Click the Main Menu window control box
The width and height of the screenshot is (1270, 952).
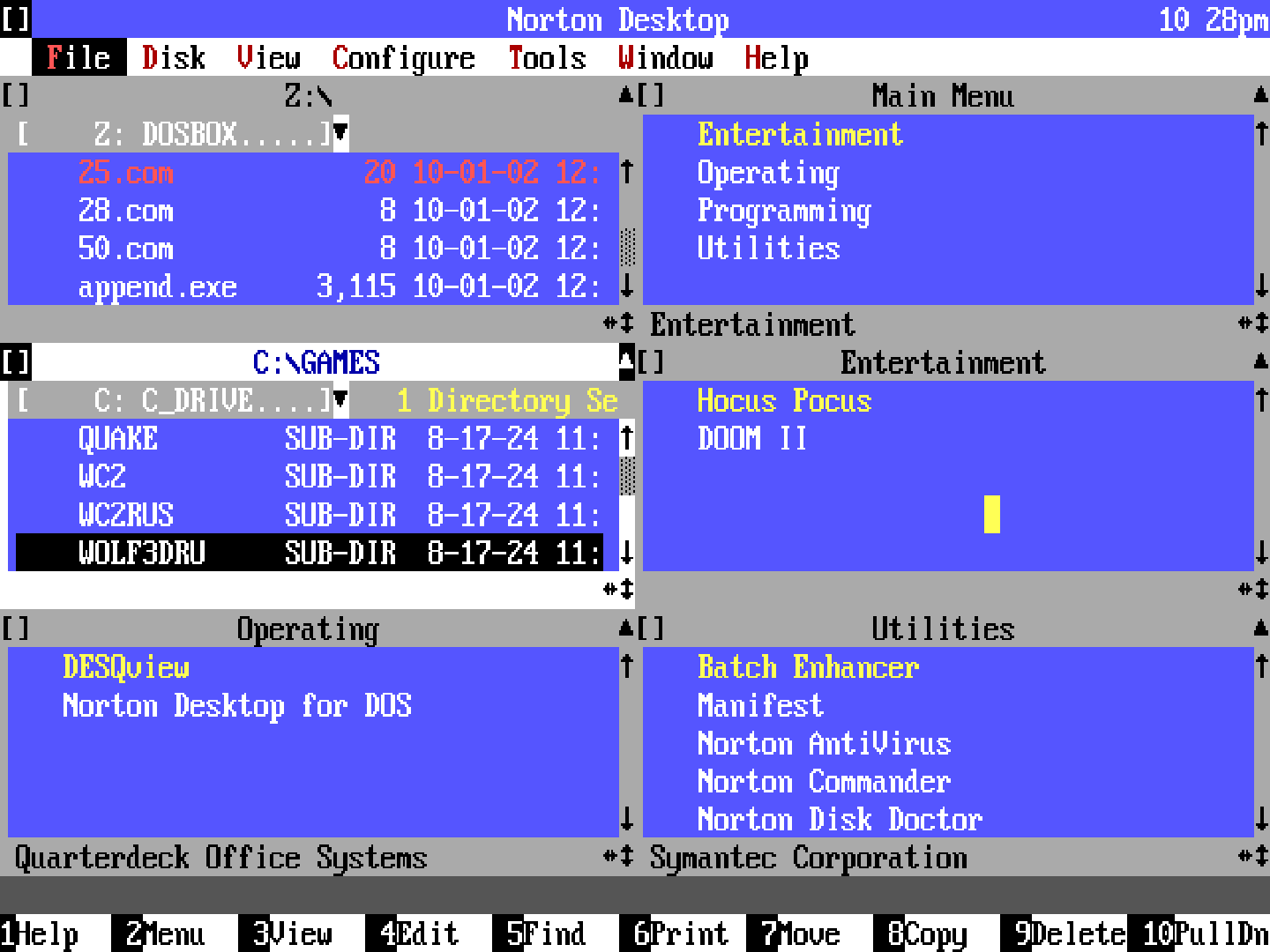(651, 95)
